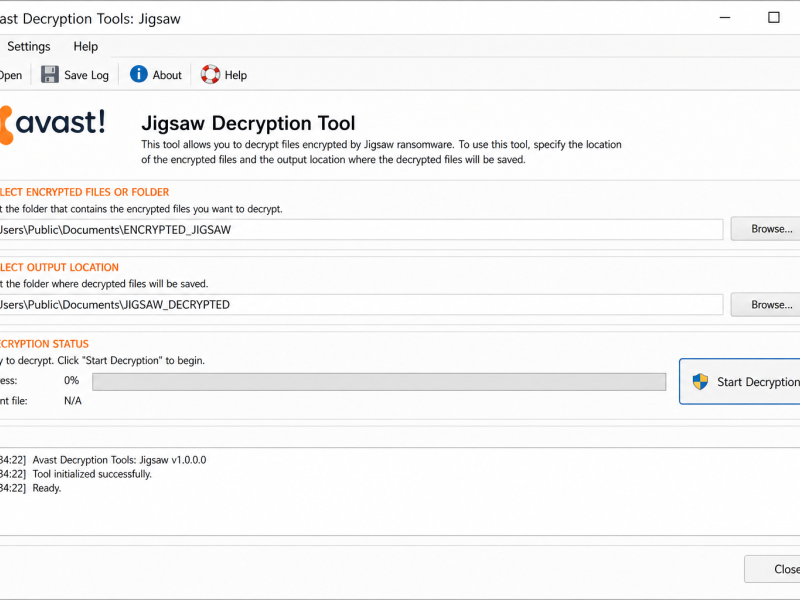The height and width of the screenshot is (600, 800).
Task: Open About via the blue info icon
Action: (x=138, y=74)
